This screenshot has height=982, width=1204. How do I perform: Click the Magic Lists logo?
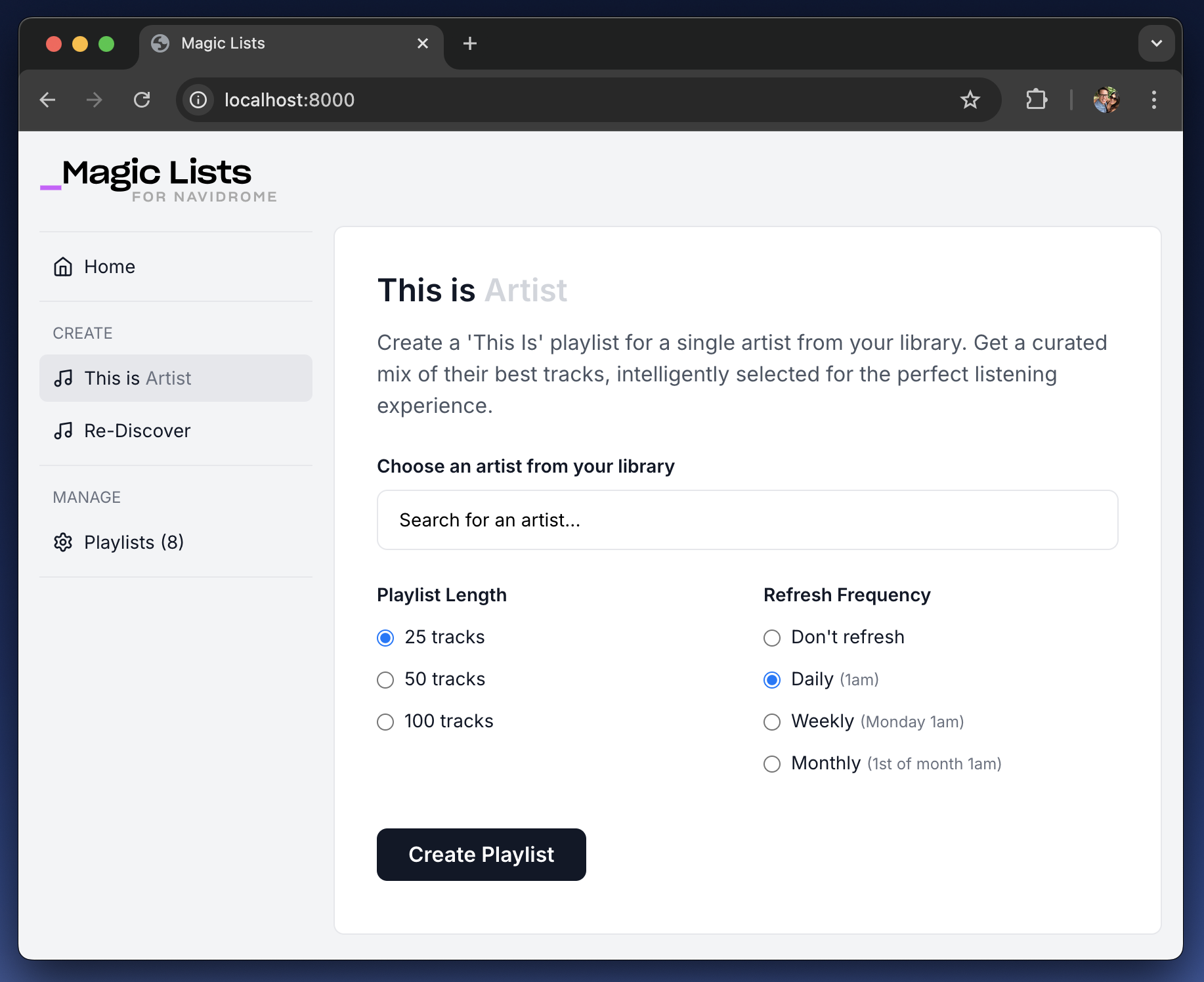click(x=159, y=180)
